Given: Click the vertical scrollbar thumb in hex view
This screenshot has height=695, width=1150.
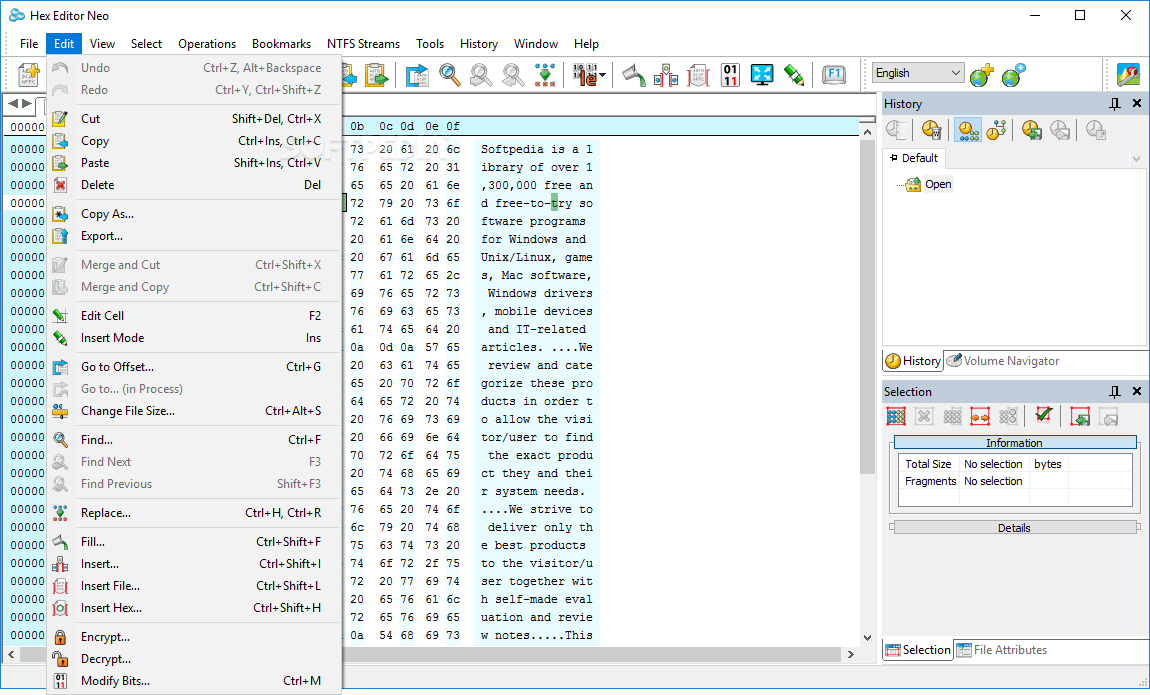Looking at the screenshot, I should 867,305.
